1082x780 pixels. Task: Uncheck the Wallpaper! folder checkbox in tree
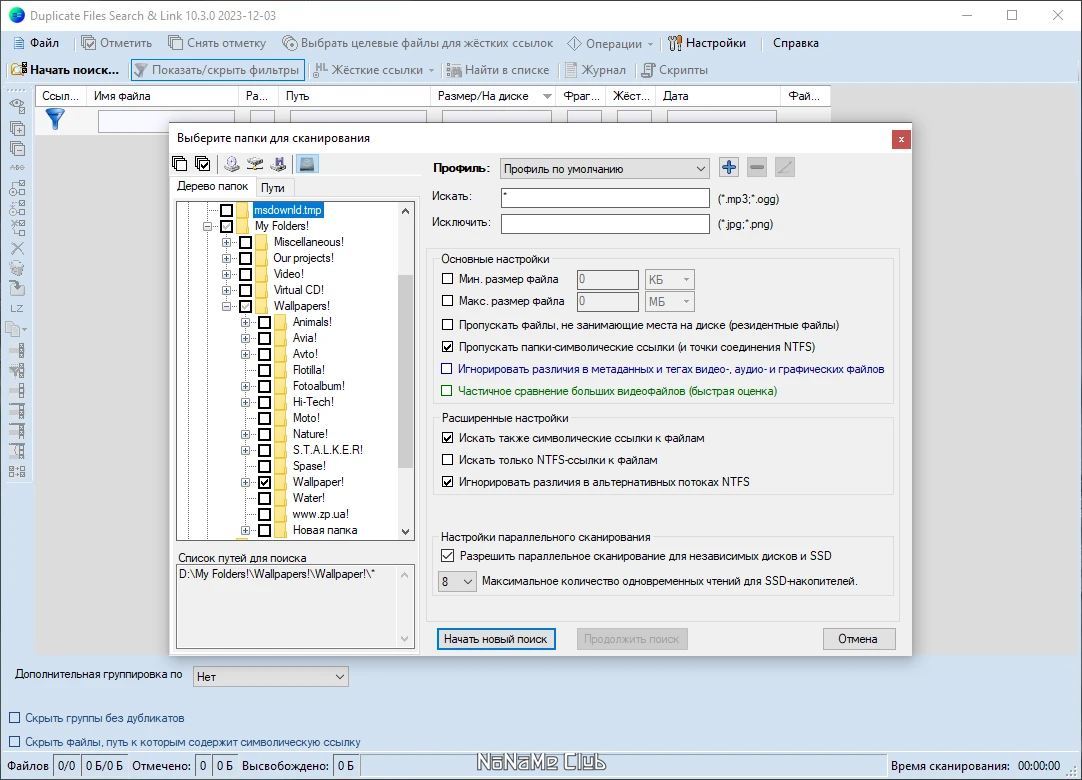coord(264,482)
